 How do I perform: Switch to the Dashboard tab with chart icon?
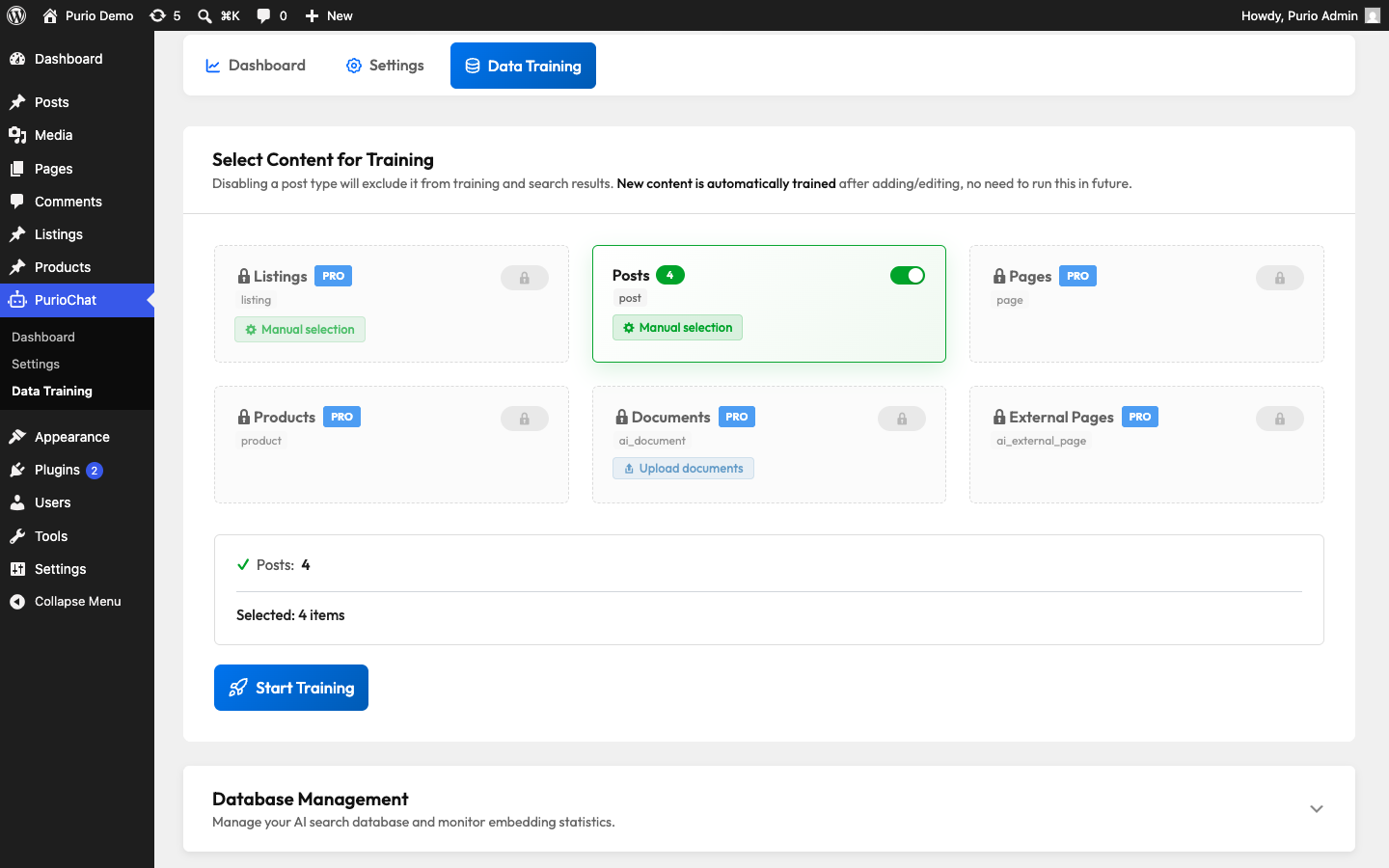(256, 66)
